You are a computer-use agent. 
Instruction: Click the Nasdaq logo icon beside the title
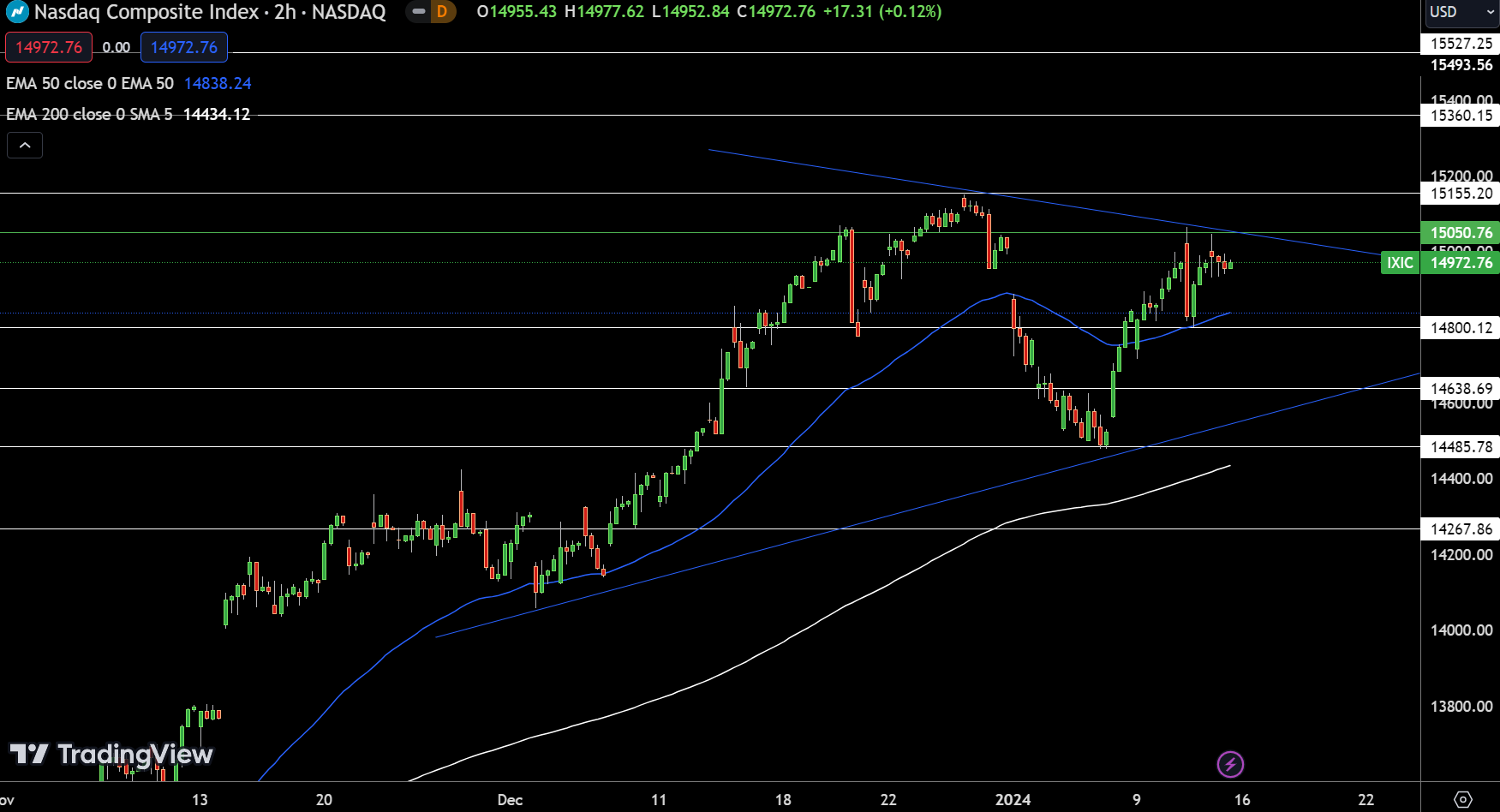coord(17,12)
